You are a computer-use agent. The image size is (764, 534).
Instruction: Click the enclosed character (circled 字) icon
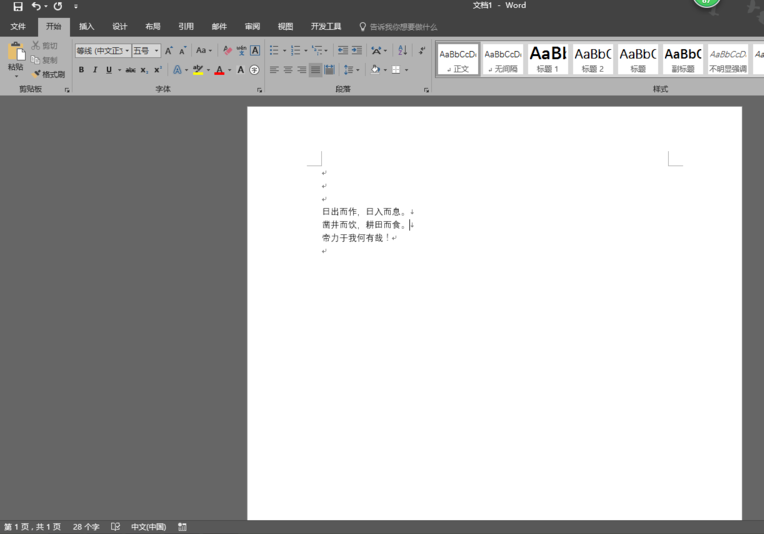click(x=254, y=70)
